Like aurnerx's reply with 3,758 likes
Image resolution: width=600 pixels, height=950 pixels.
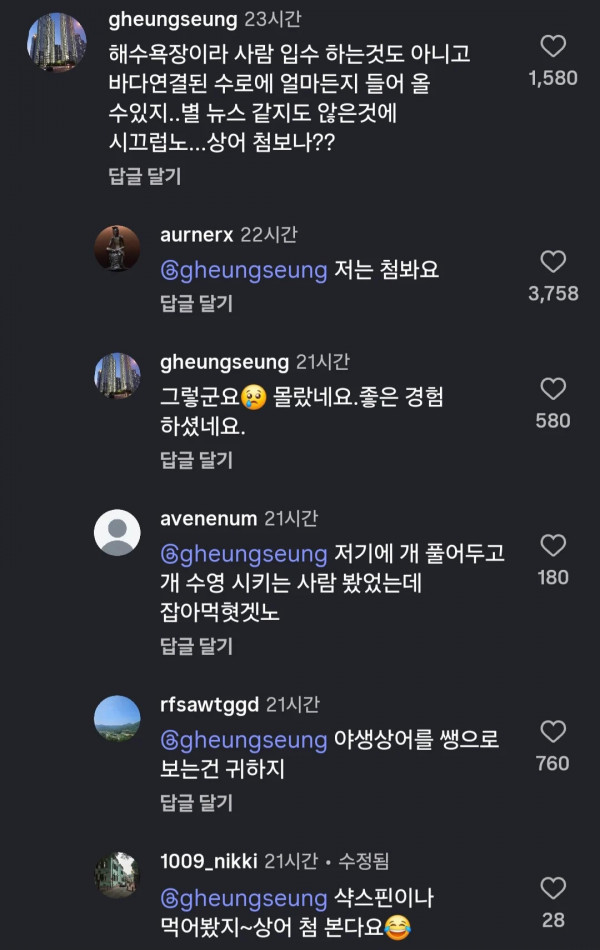pyautogui.click(x=553, y=262)
